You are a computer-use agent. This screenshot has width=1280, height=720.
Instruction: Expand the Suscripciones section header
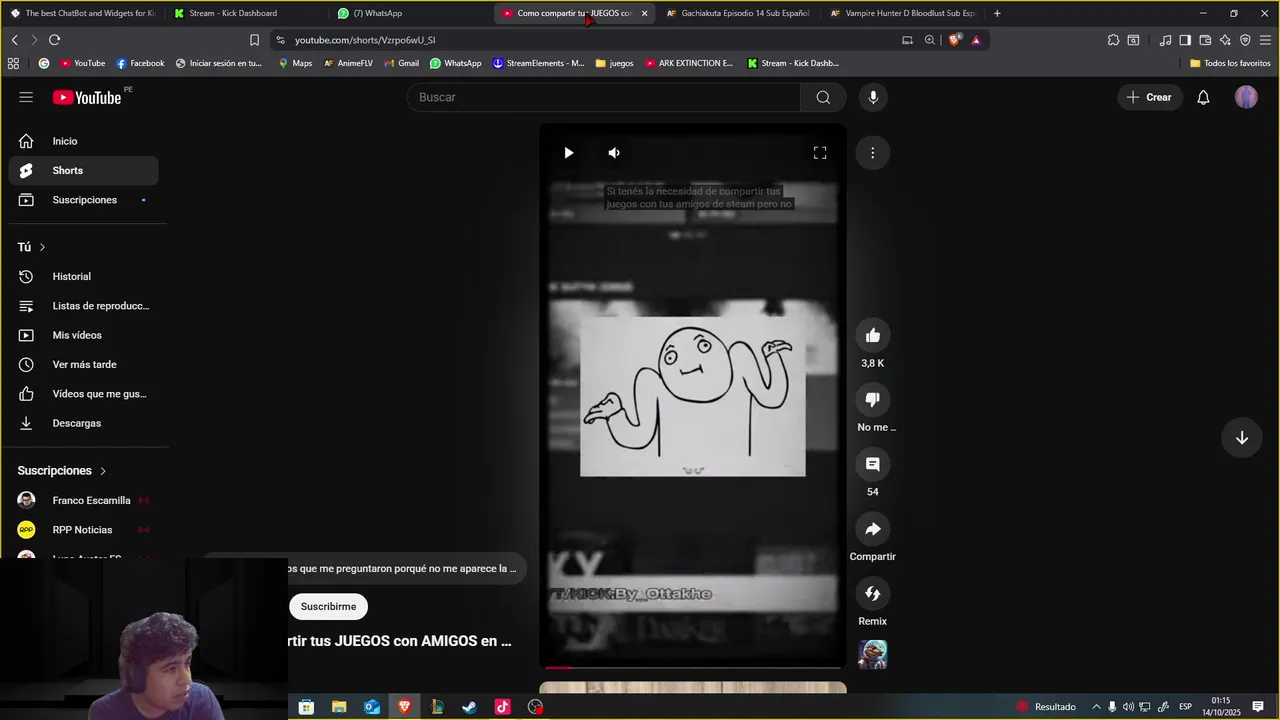pyautogui.click(x=62, y=471)
